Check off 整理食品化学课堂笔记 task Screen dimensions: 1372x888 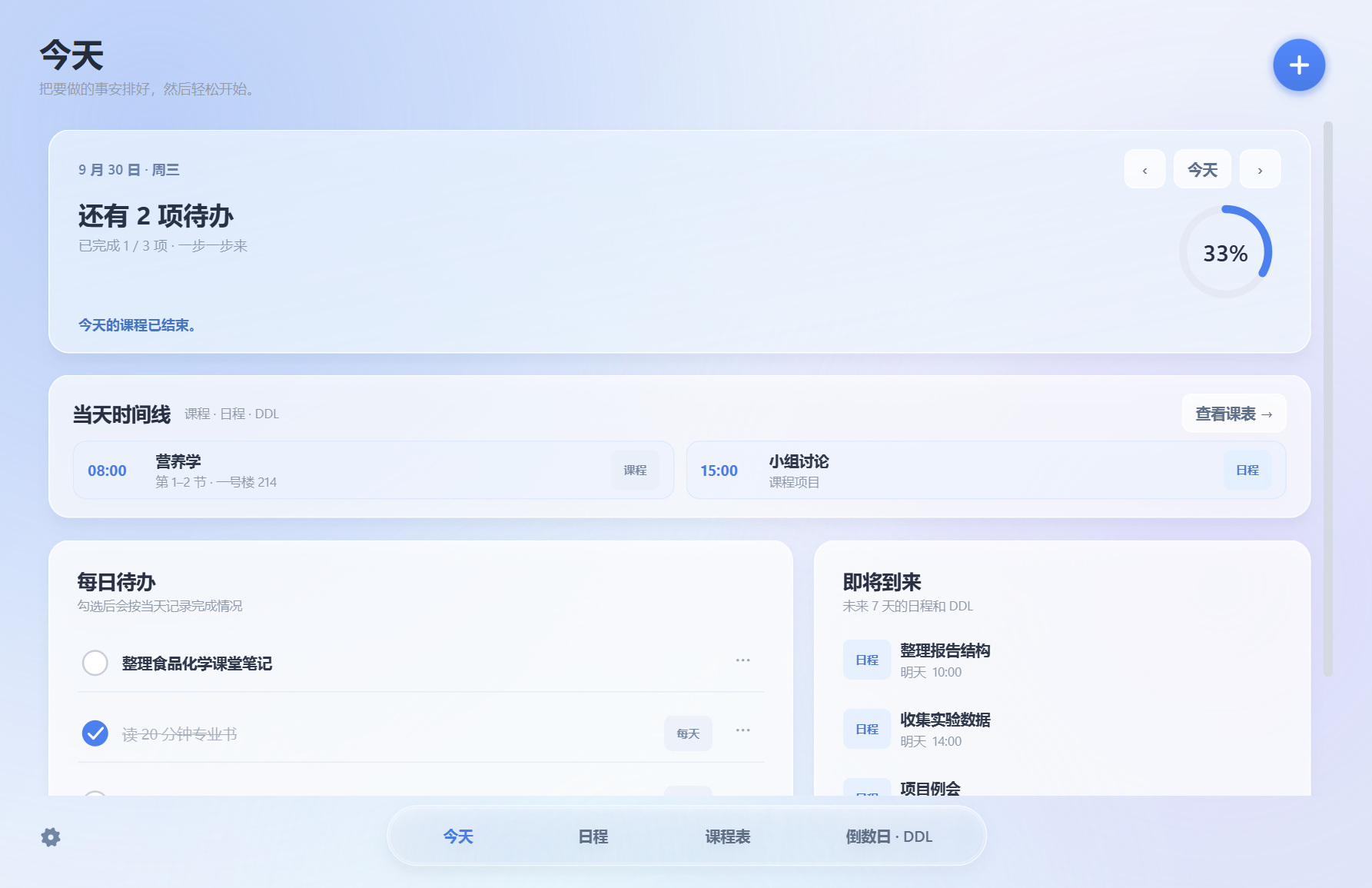click(x=95, y=663)
